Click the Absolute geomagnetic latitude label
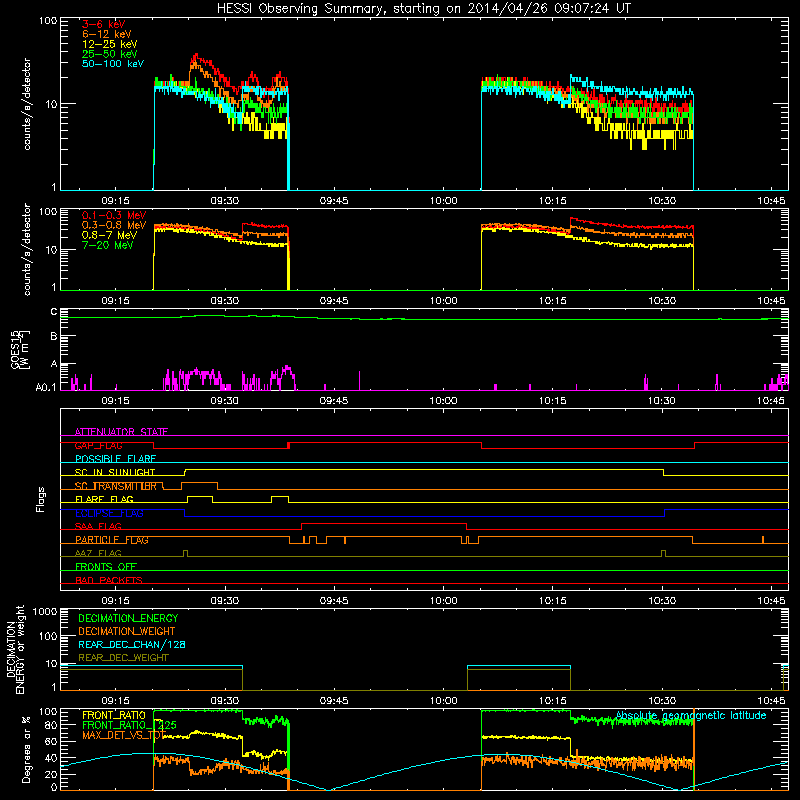Screen dimensions: 800x800 coord(691,716)
